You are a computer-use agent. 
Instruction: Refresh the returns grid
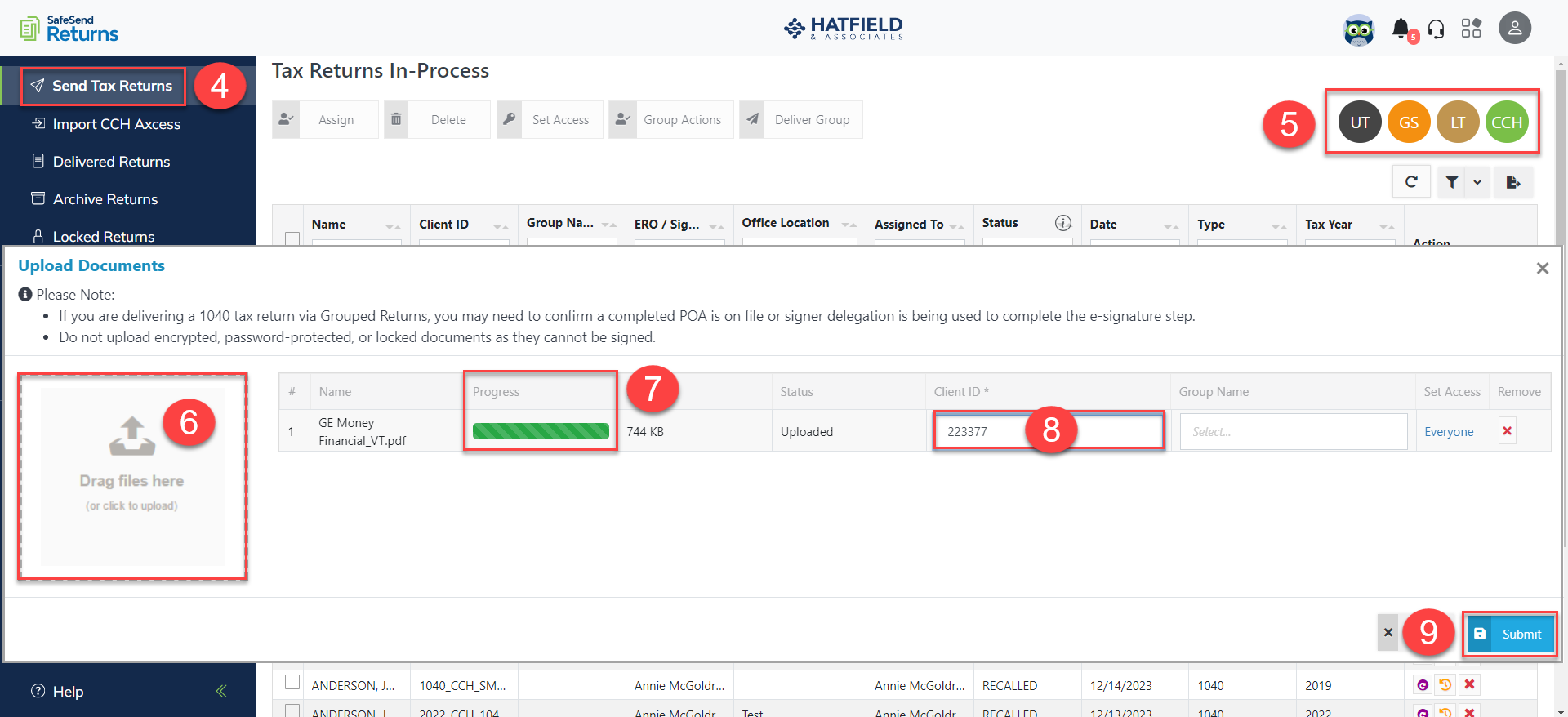click(1411, 182)
